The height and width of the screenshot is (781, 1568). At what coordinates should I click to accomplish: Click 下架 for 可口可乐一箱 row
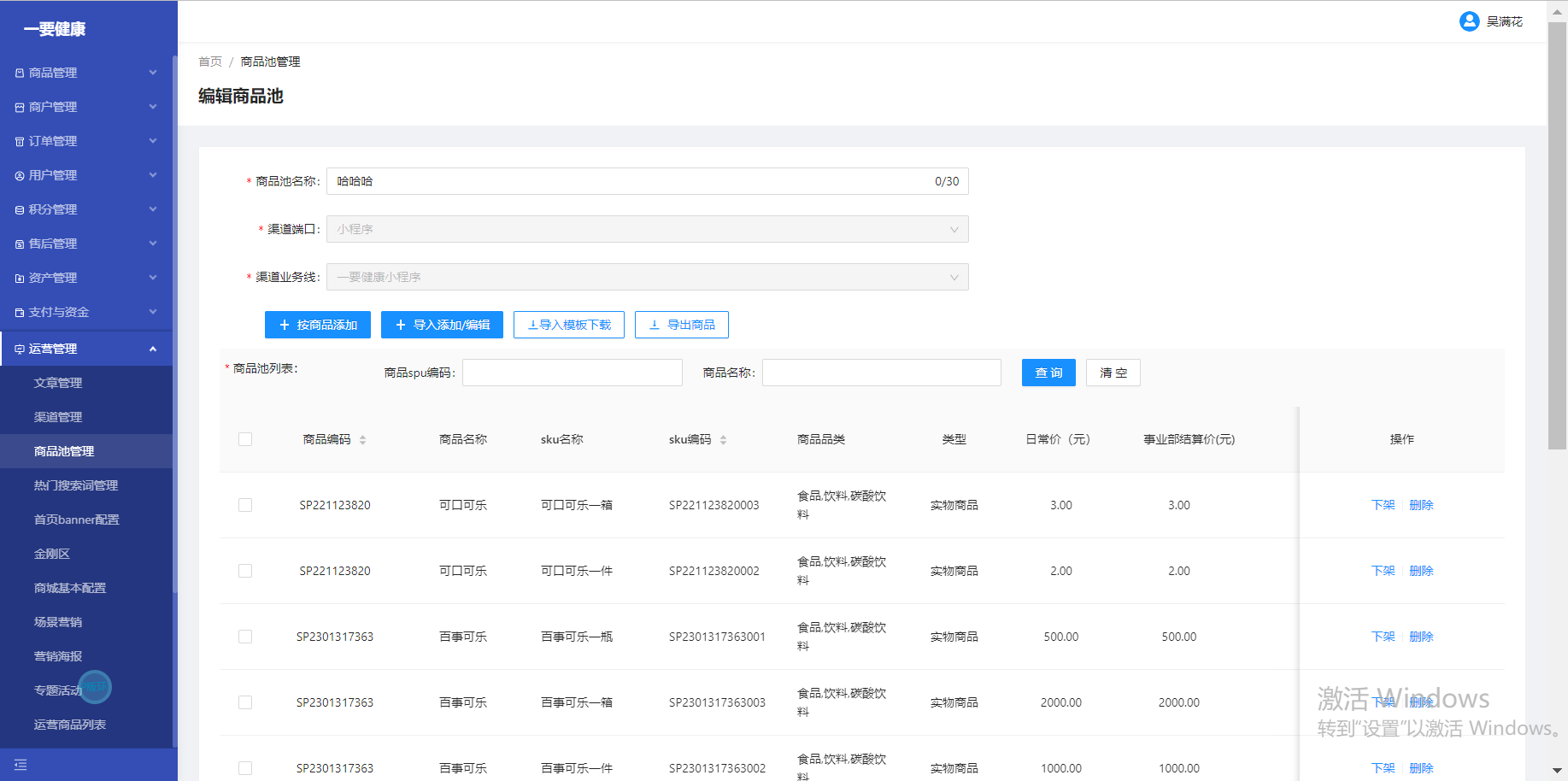click(x=1383, y=505)
